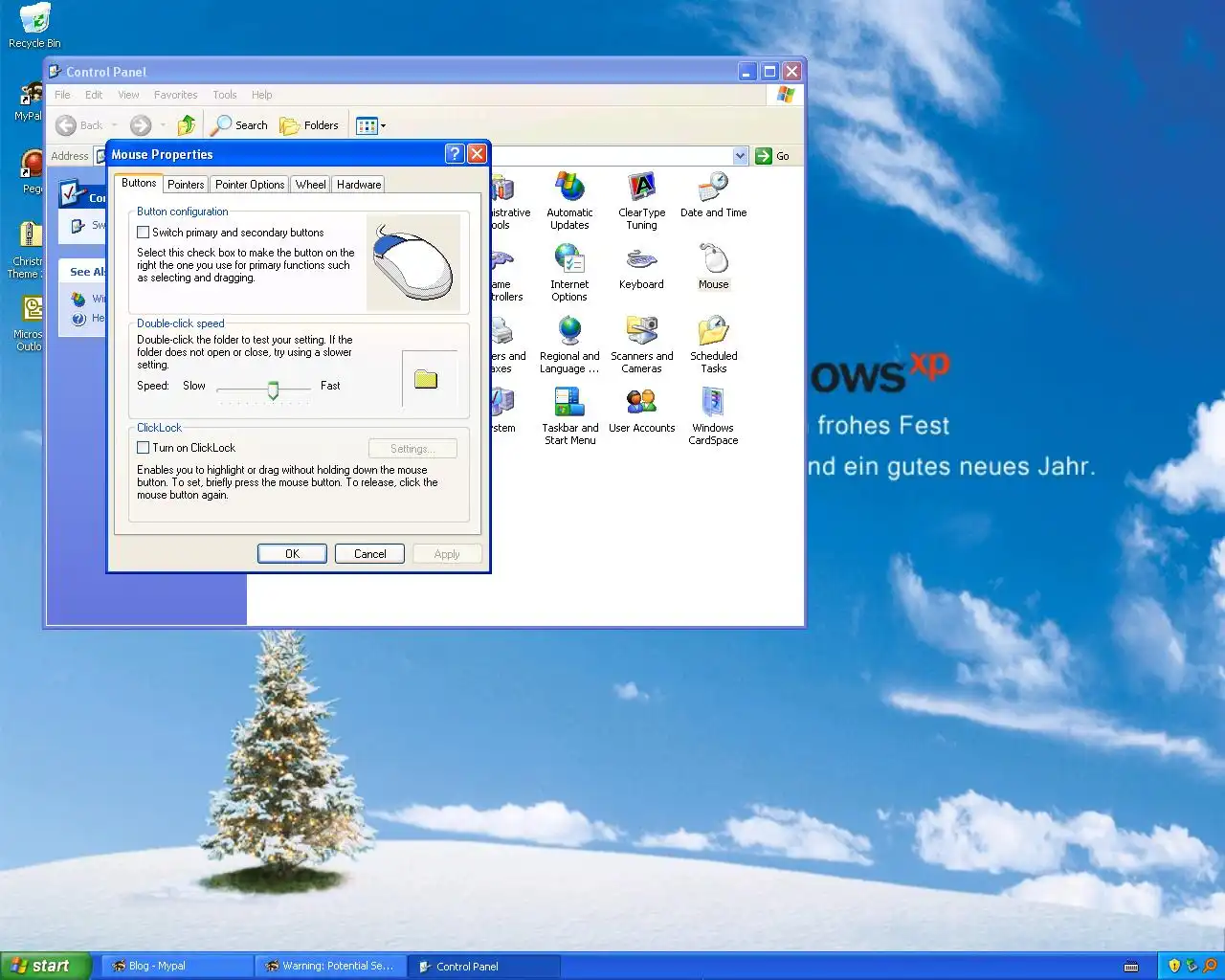
Task: Switch to Blog - Mypal taskbar window
Action: [178, 966]
